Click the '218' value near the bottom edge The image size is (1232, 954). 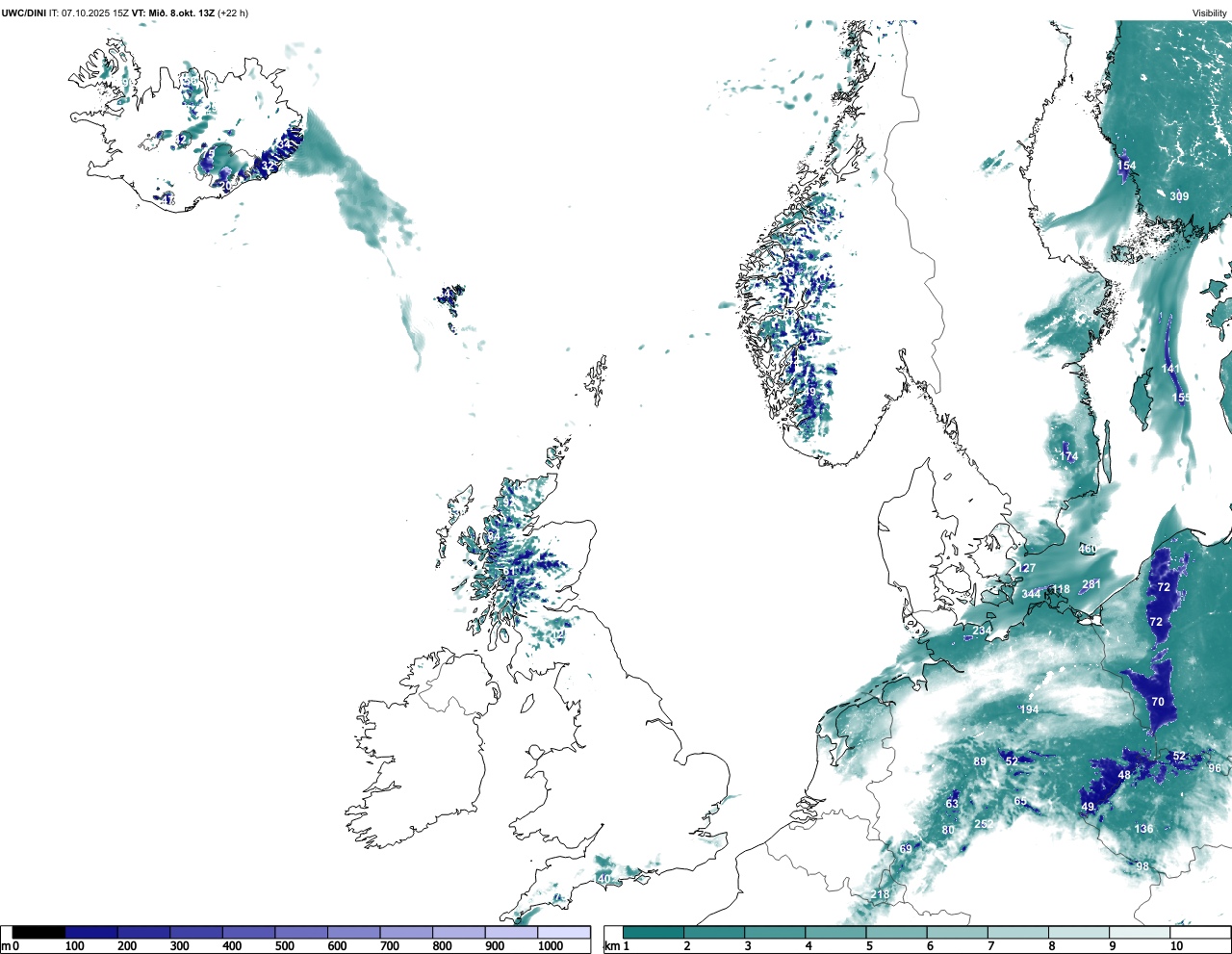(880, 894)
